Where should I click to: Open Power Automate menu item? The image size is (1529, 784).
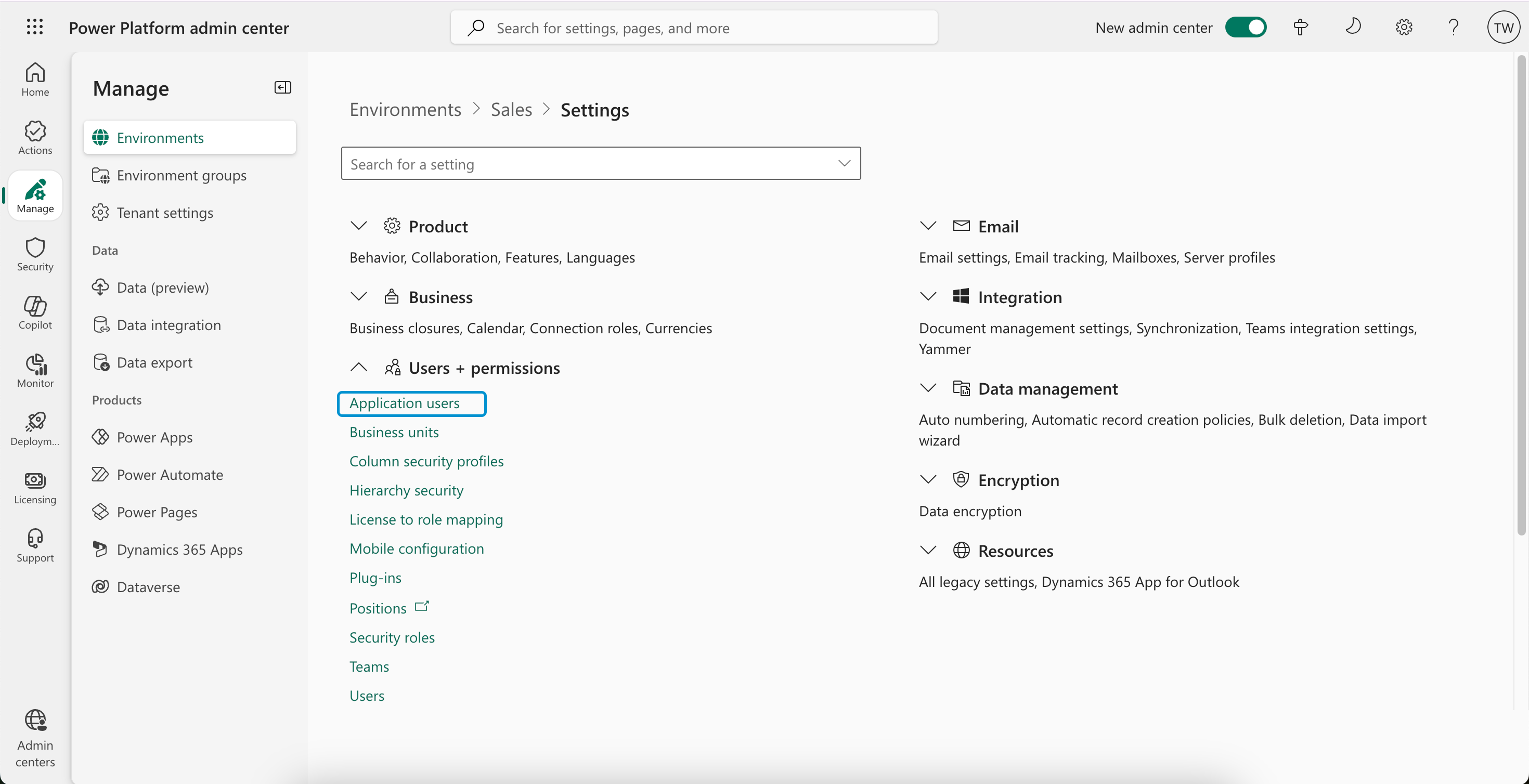pyautogui.click(x=189, y=474)
